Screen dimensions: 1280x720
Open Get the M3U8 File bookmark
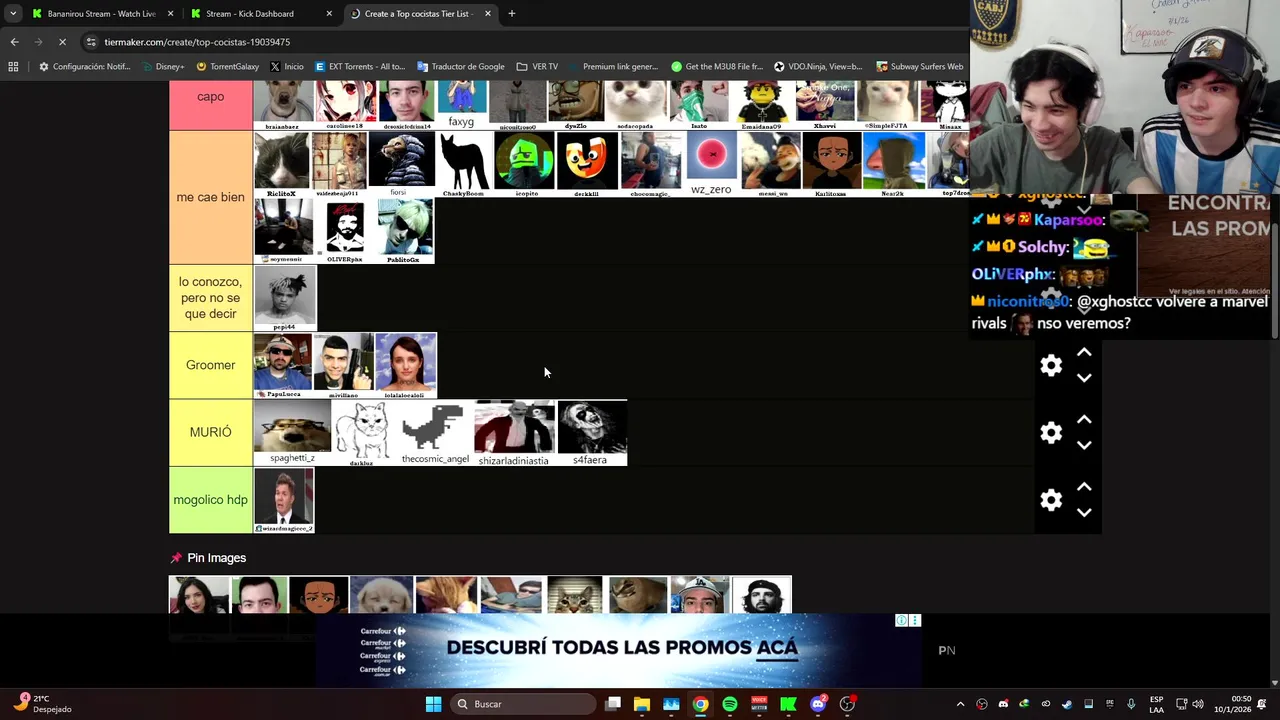717,67
